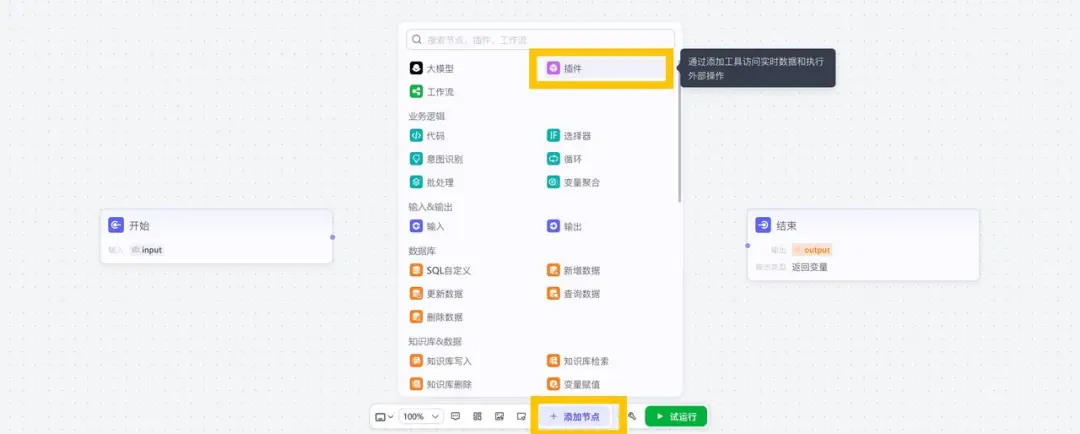Select the 选择器 selector node icon
Screen dimensions: 1080x434
point(553,136)
